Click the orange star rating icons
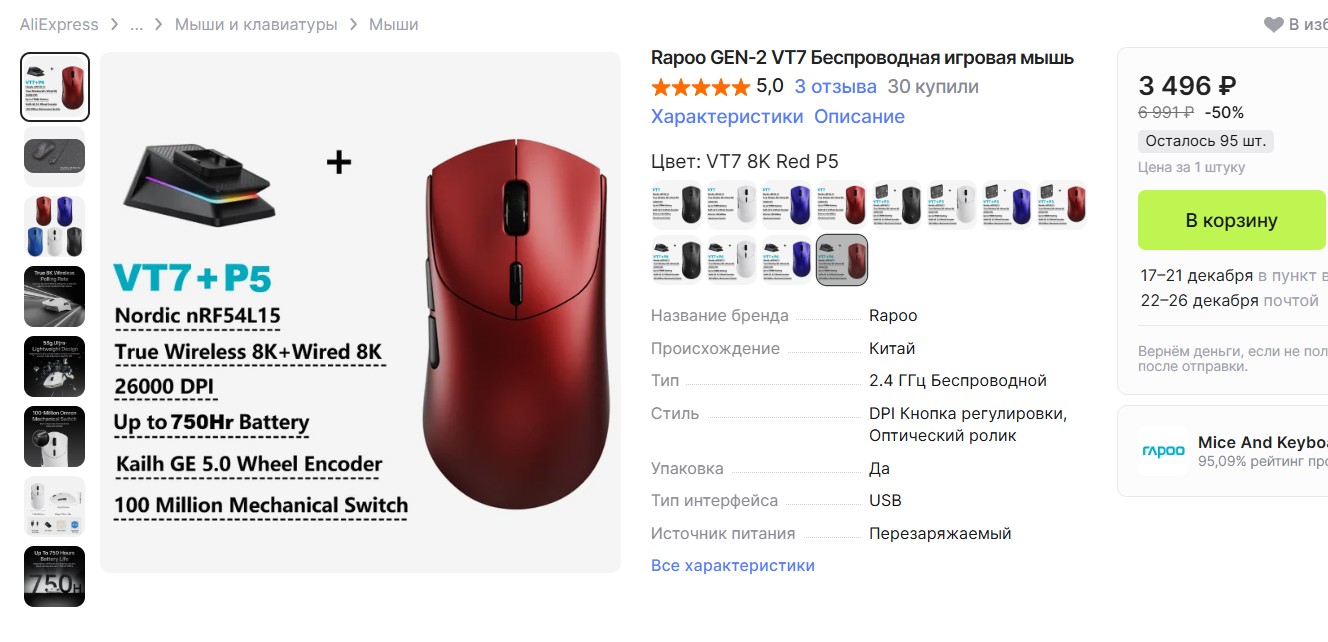This screenshot has width=1328, height=642. [x=700, y=87]
